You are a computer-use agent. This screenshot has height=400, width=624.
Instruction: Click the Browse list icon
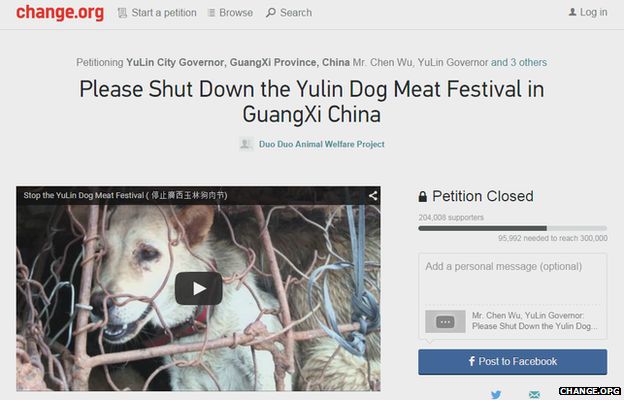(212, 13)
